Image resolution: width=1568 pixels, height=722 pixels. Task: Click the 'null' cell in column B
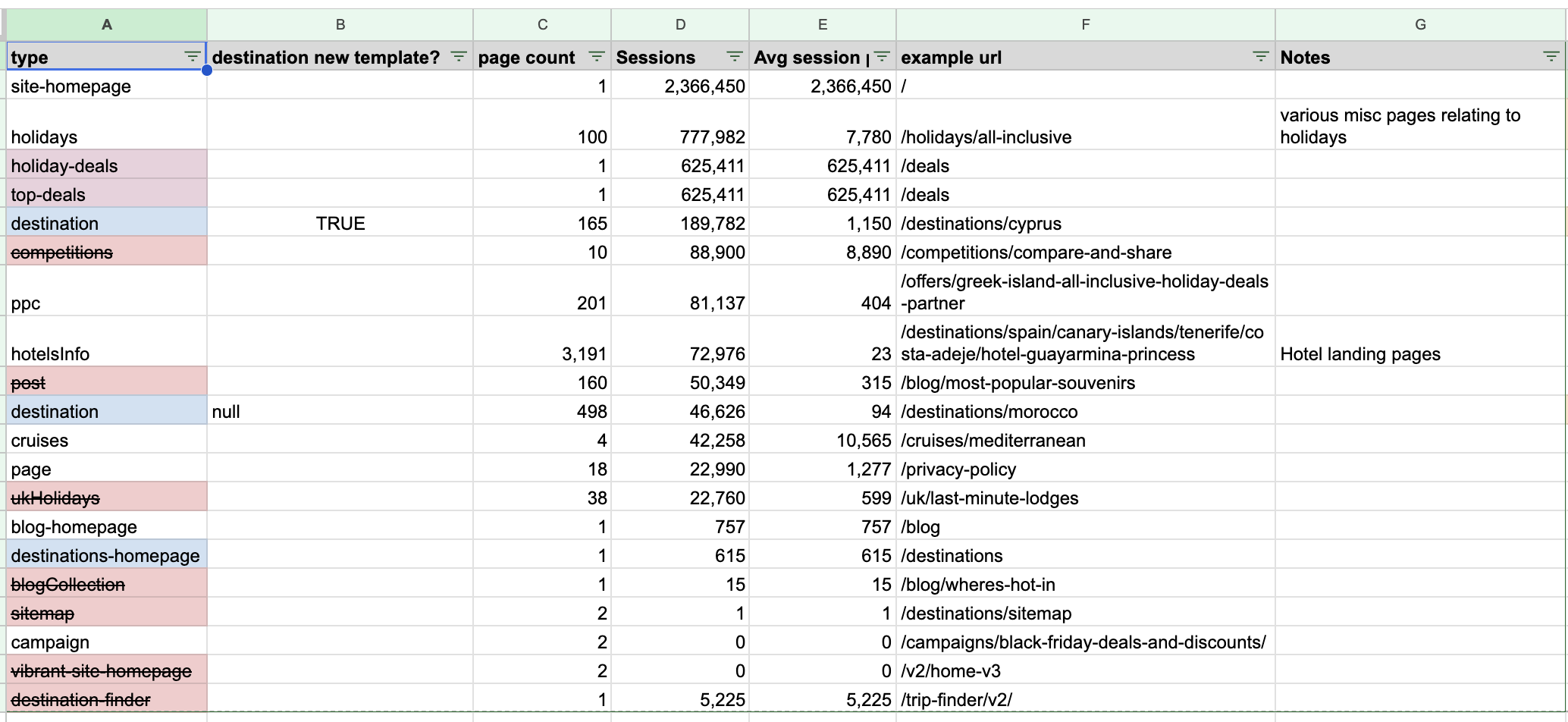[x=340, y=411]
